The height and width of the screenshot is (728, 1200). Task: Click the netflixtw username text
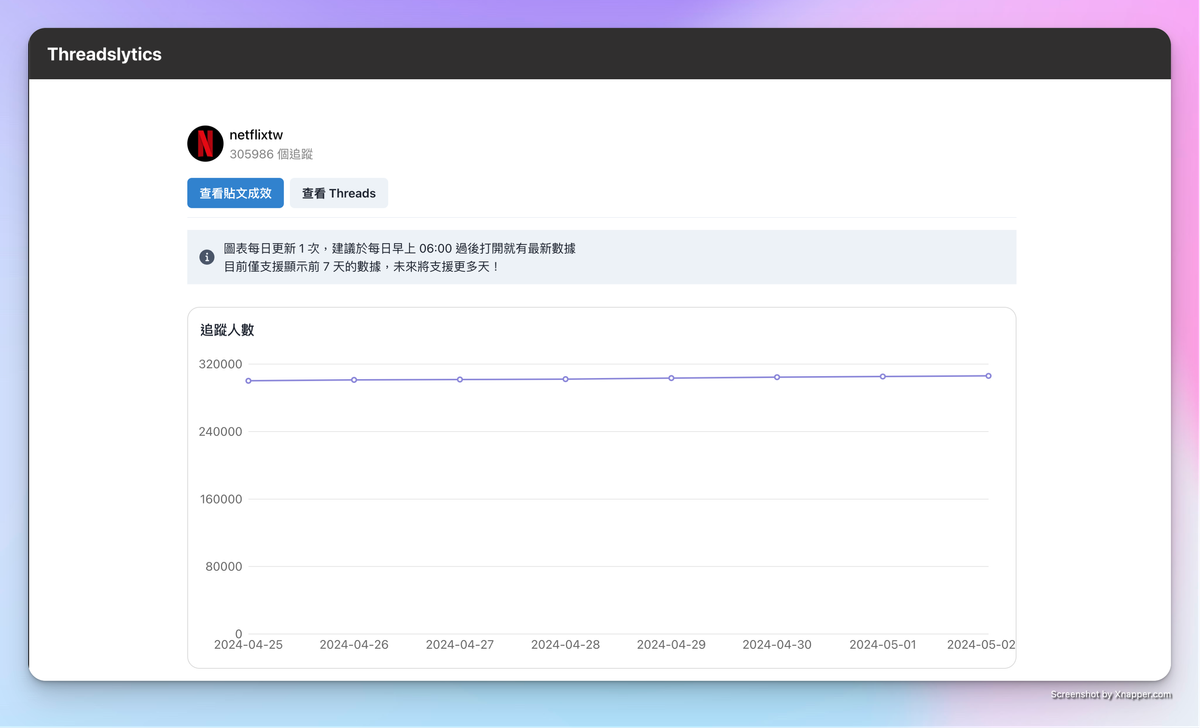(256, 135)
